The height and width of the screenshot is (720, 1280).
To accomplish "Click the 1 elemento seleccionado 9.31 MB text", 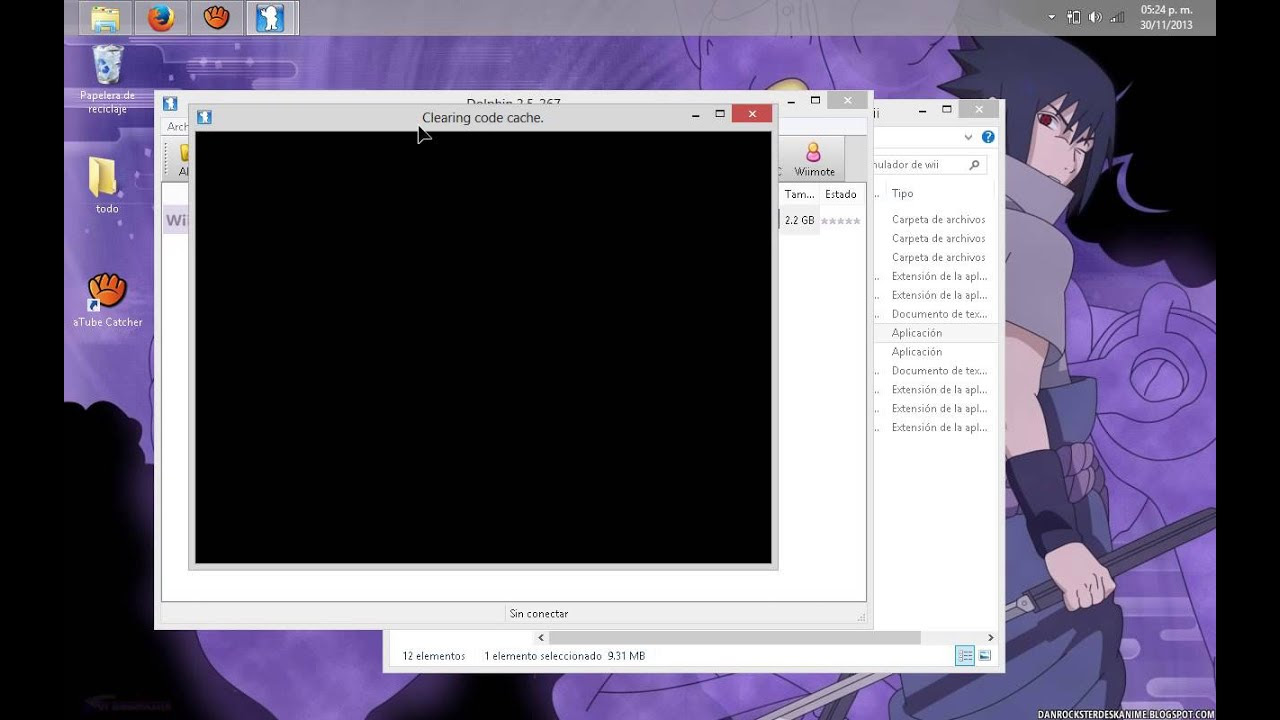I will 565,656.
